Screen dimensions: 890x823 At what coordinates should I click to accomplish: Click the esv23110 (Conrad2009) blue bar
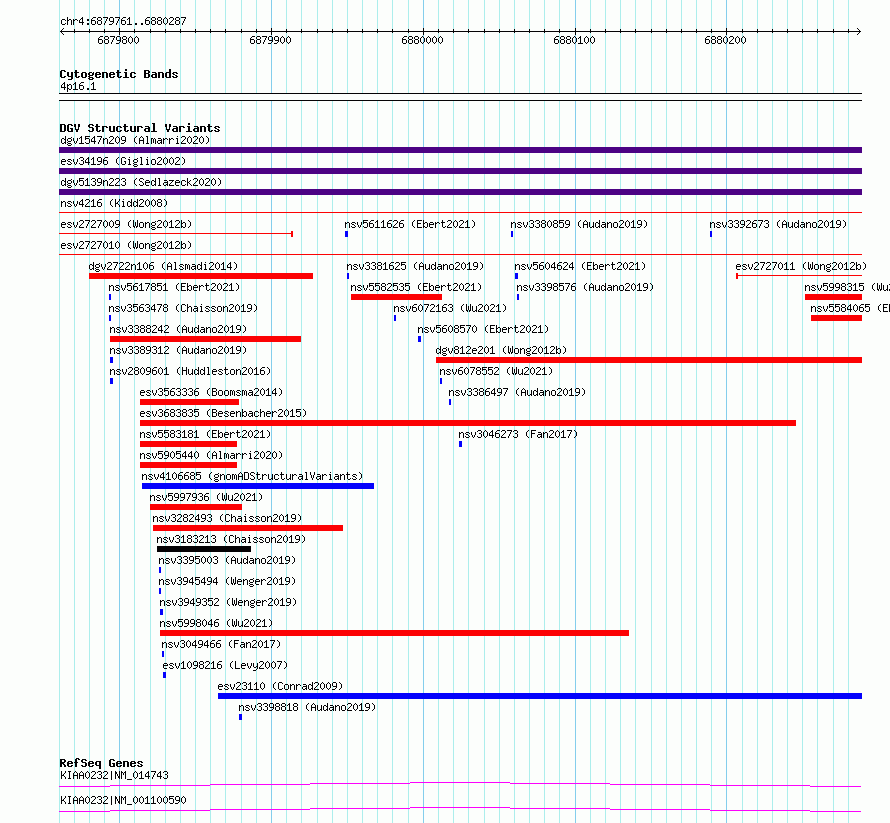[x=540, y=696]
